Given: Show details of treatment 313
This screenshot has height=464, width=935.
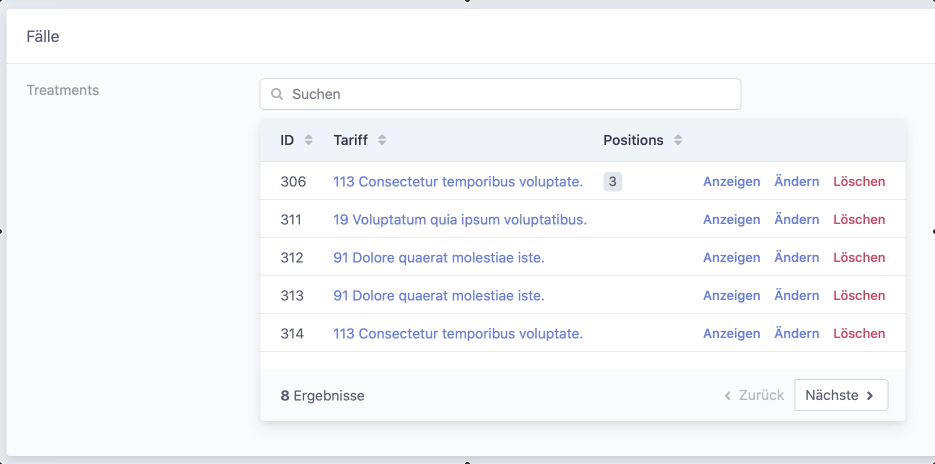Looking at the screenshot, I should (x=731, y=295).
